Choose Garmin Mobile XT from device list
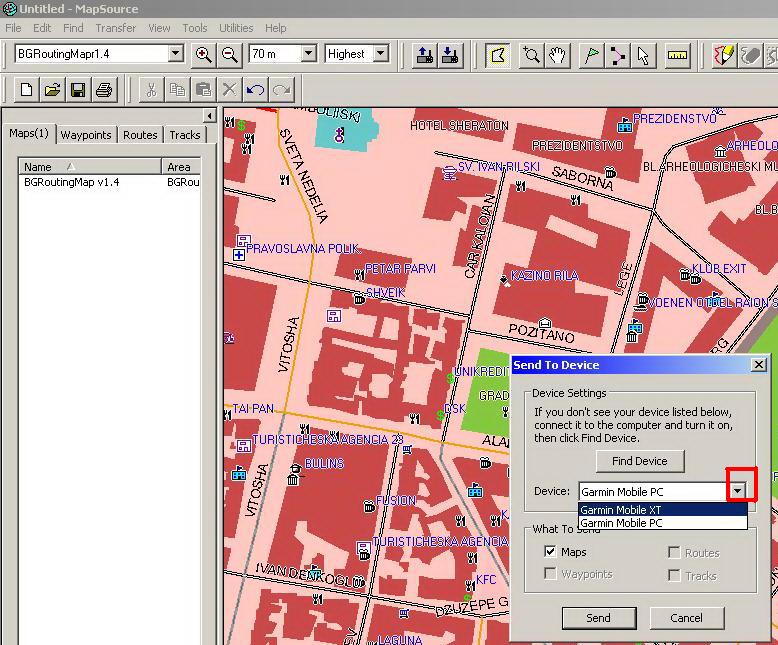Screen dimensions: 778x645 (x=662, y=510)
